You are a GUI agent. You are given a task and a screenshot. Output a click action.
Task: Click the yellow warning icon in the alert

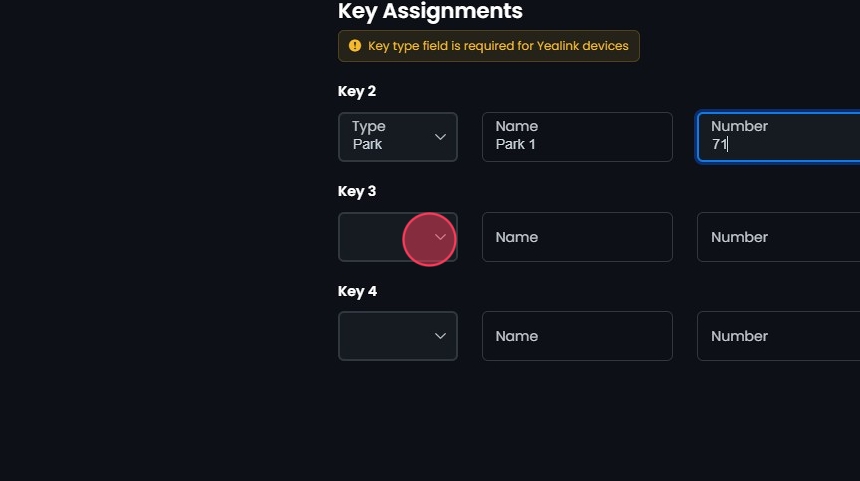pyautogui.click(x=355, y=46)
